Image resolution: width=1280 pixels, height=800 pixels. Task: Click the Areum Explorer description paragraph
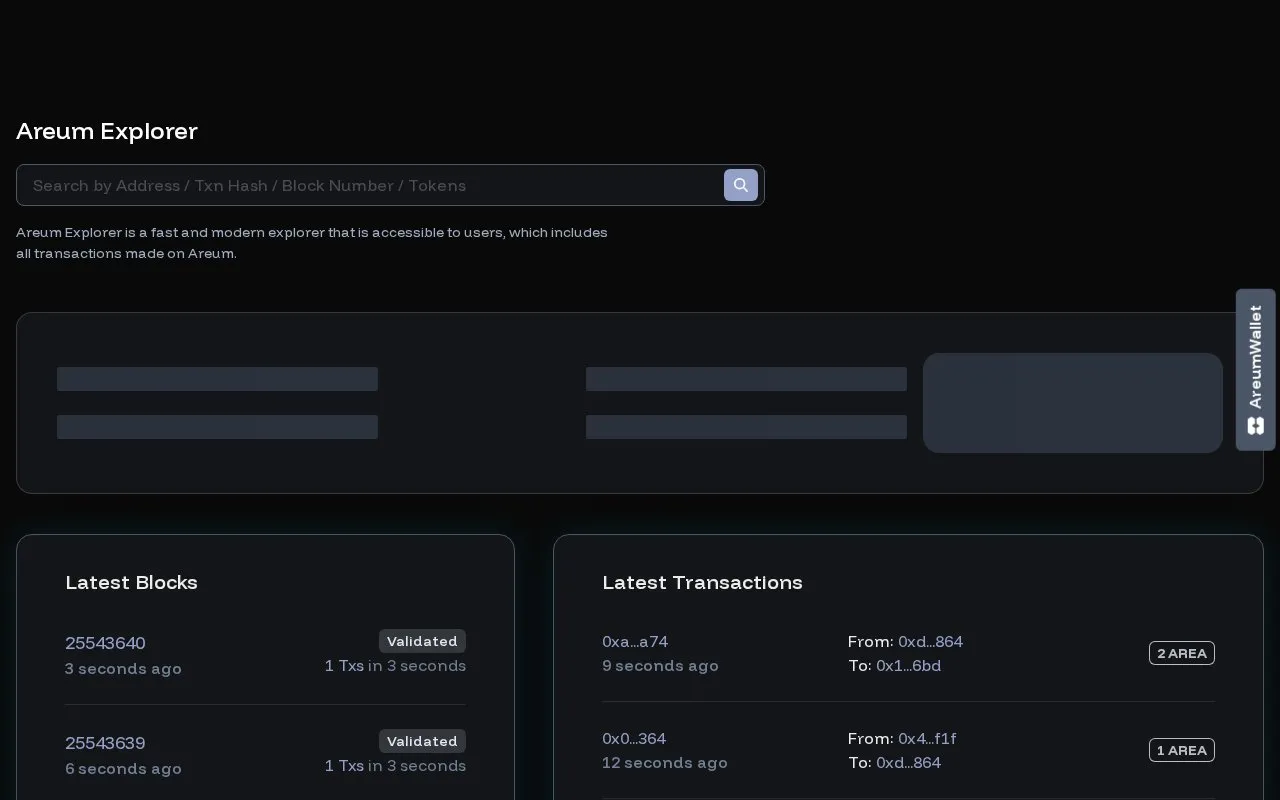point(312,243)
